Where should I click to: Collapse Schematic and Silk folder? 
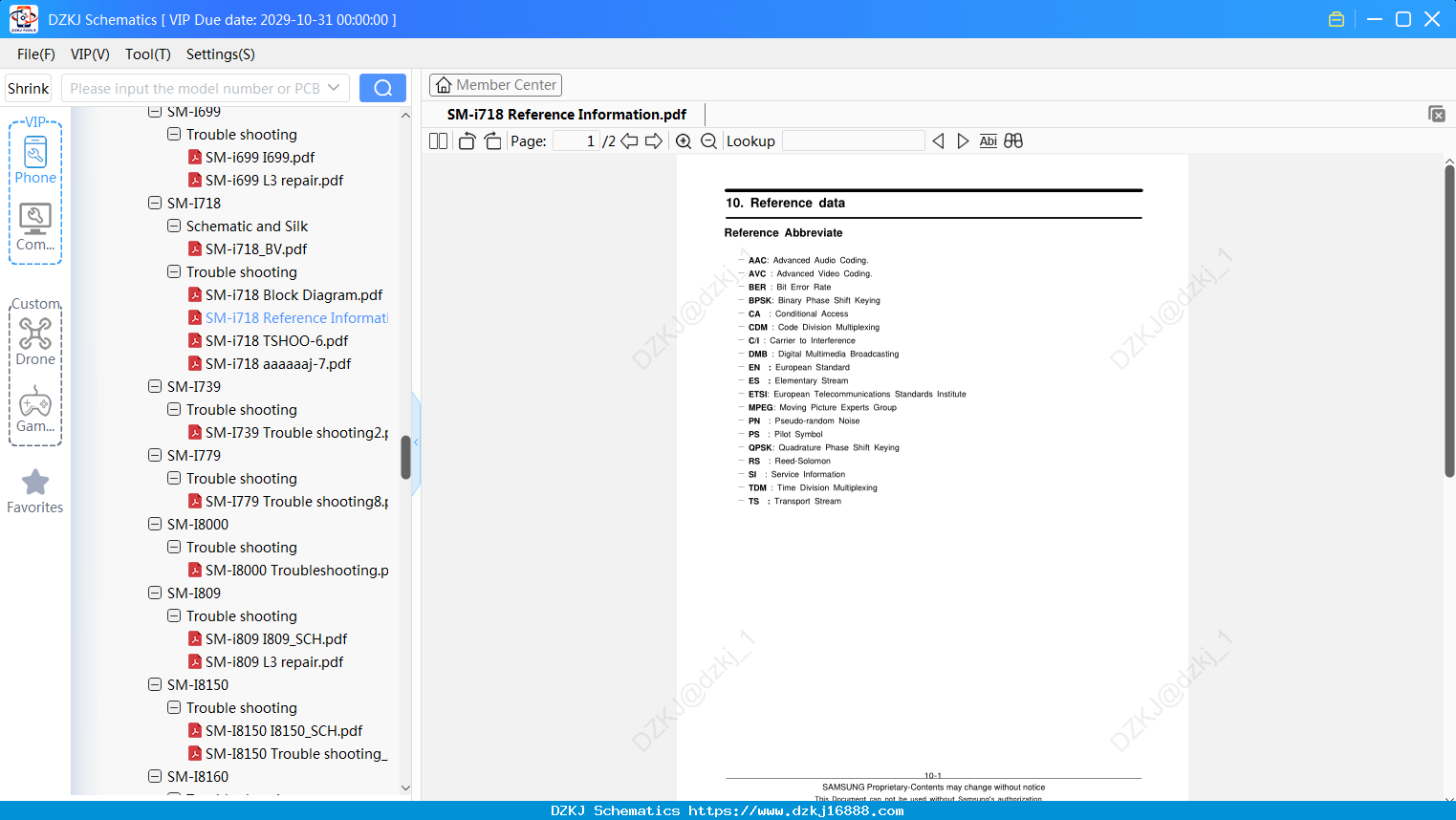tap(174, 226)
